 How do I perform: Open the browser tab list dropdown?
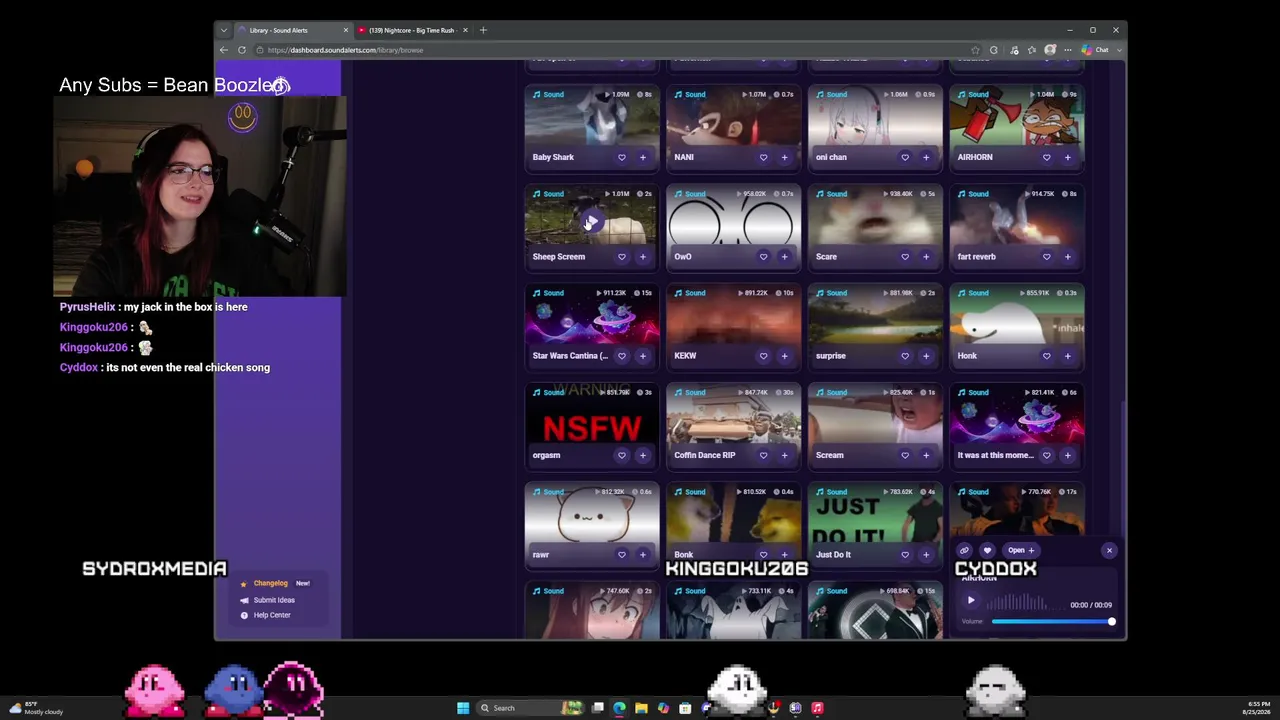click(224, 30)
